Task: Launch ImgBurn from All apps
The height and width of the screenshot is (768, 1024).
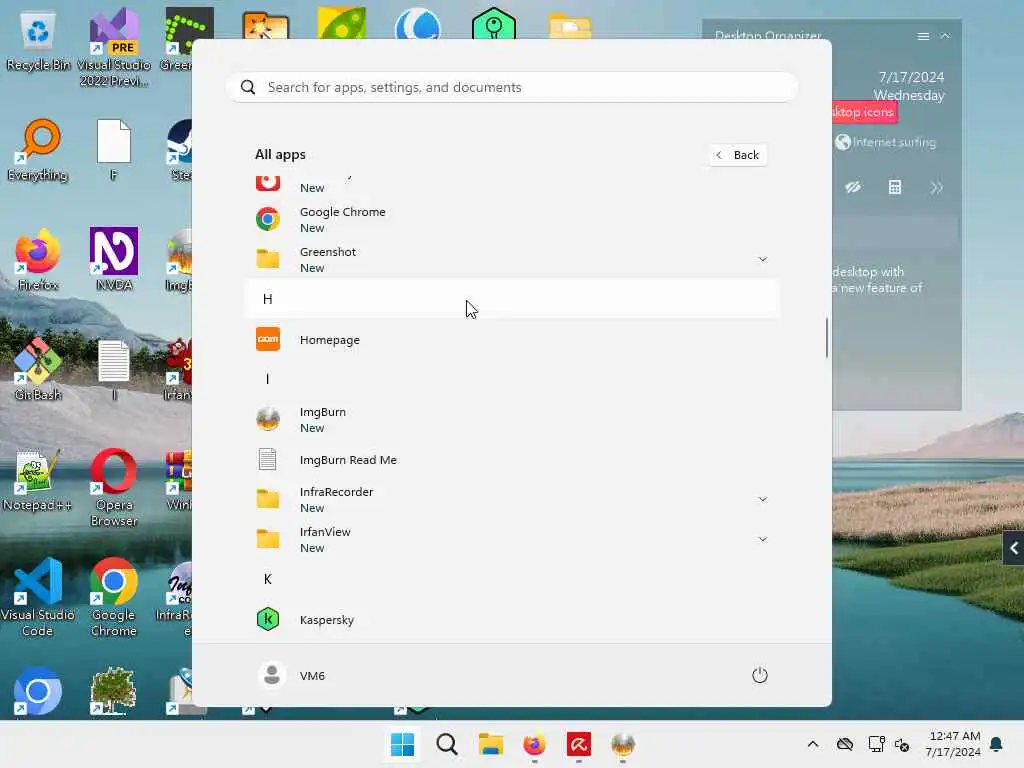Action: click(x=512, y=419)
